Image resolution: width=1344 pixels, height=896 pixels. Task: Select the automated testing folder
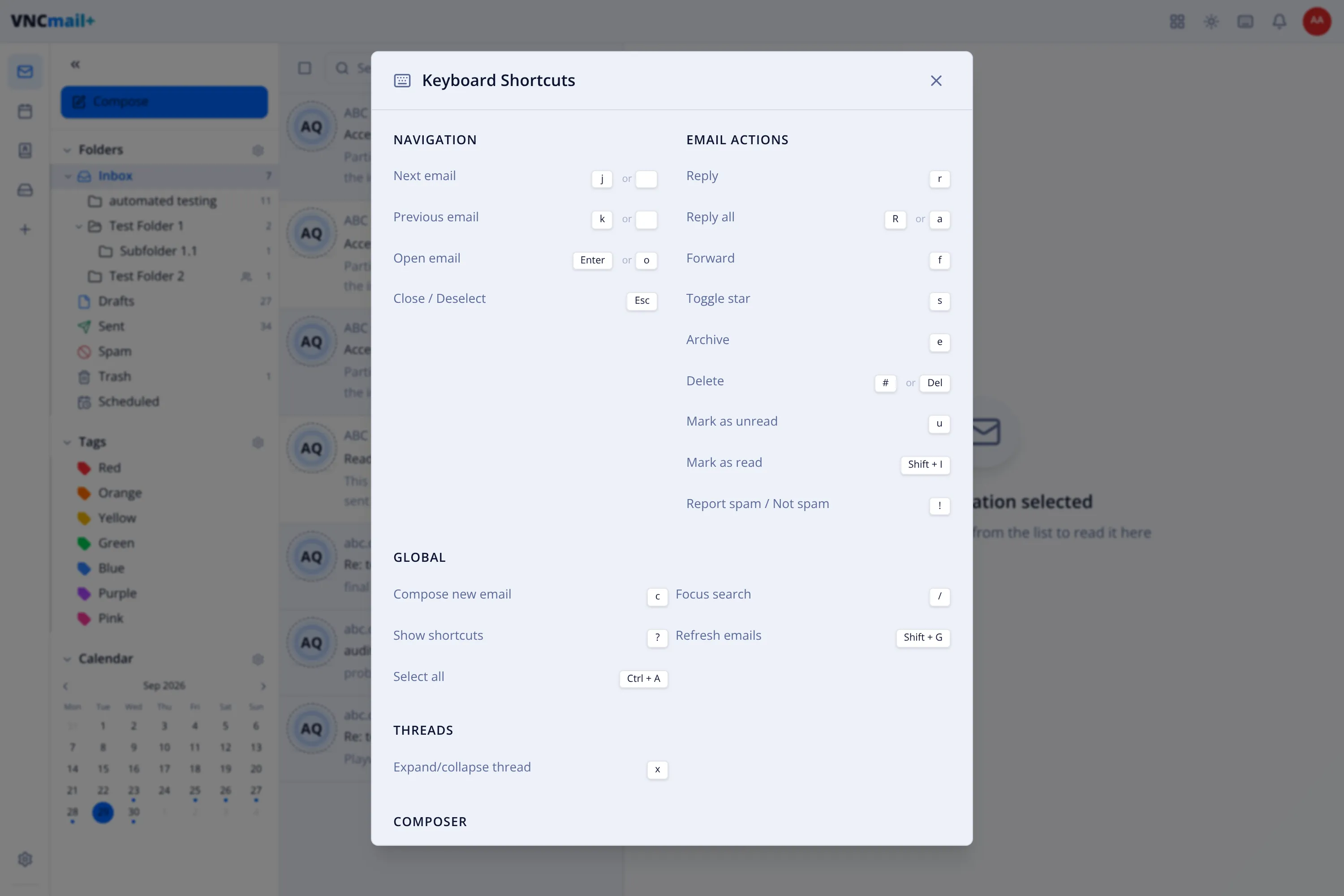[x=164, y=201]
